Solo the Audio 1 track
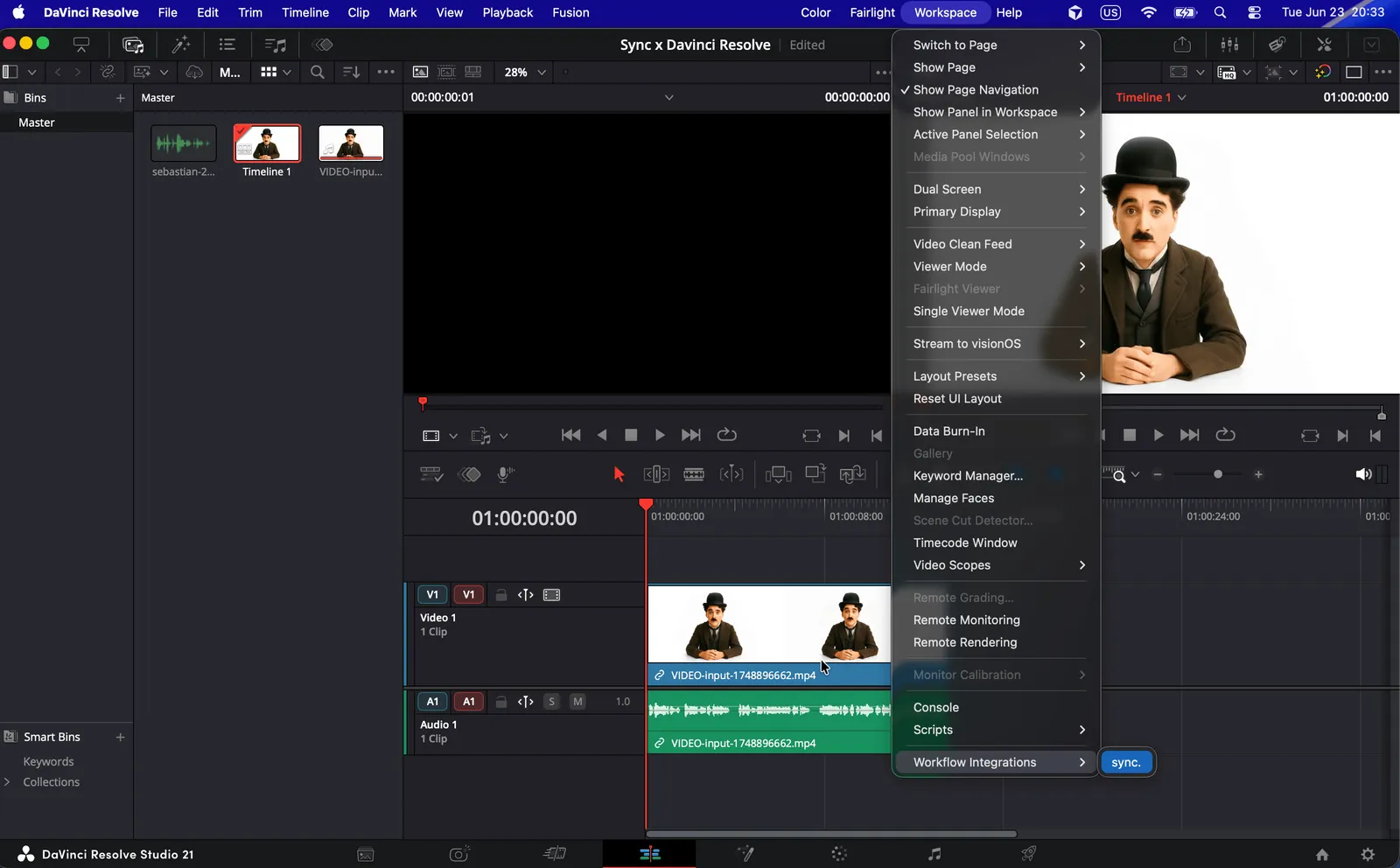Screen dimensions: 1400x868 pyautogui.click(x=551, y=702)
